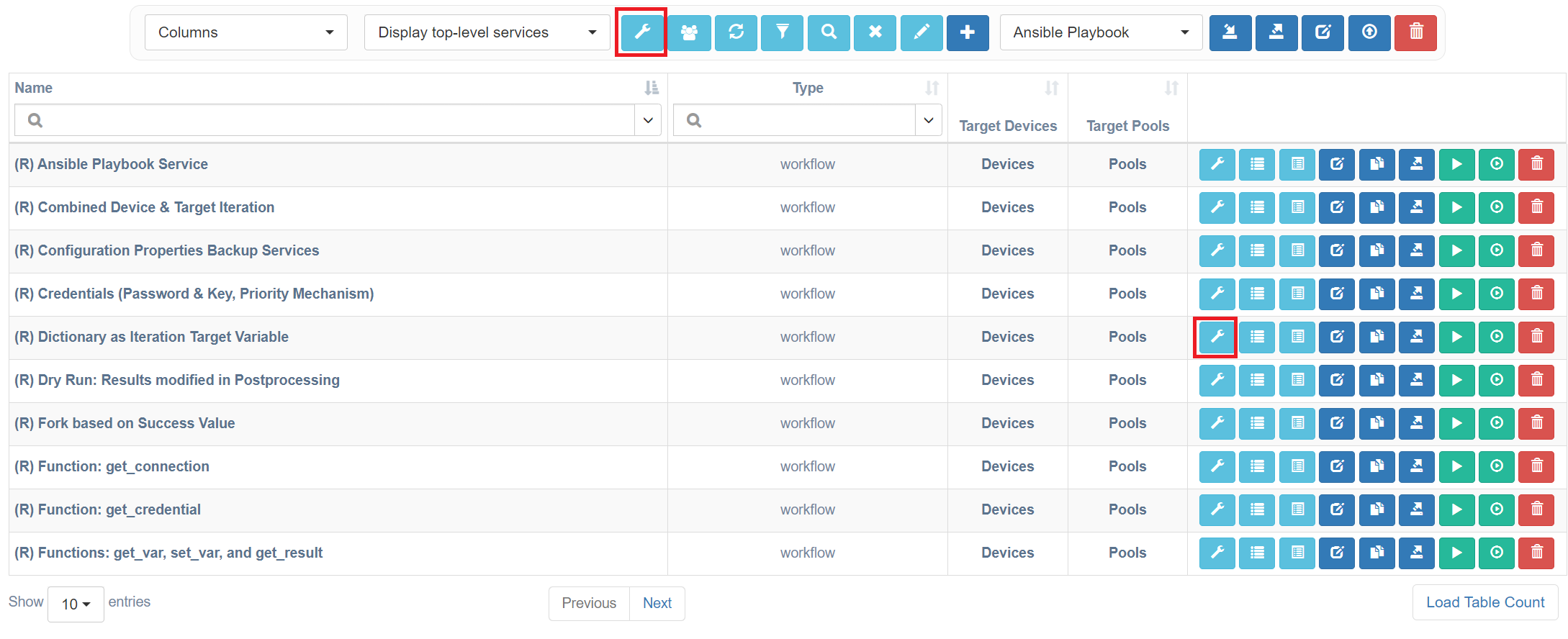Run the Function: get_connection service

click(1457, 466)
